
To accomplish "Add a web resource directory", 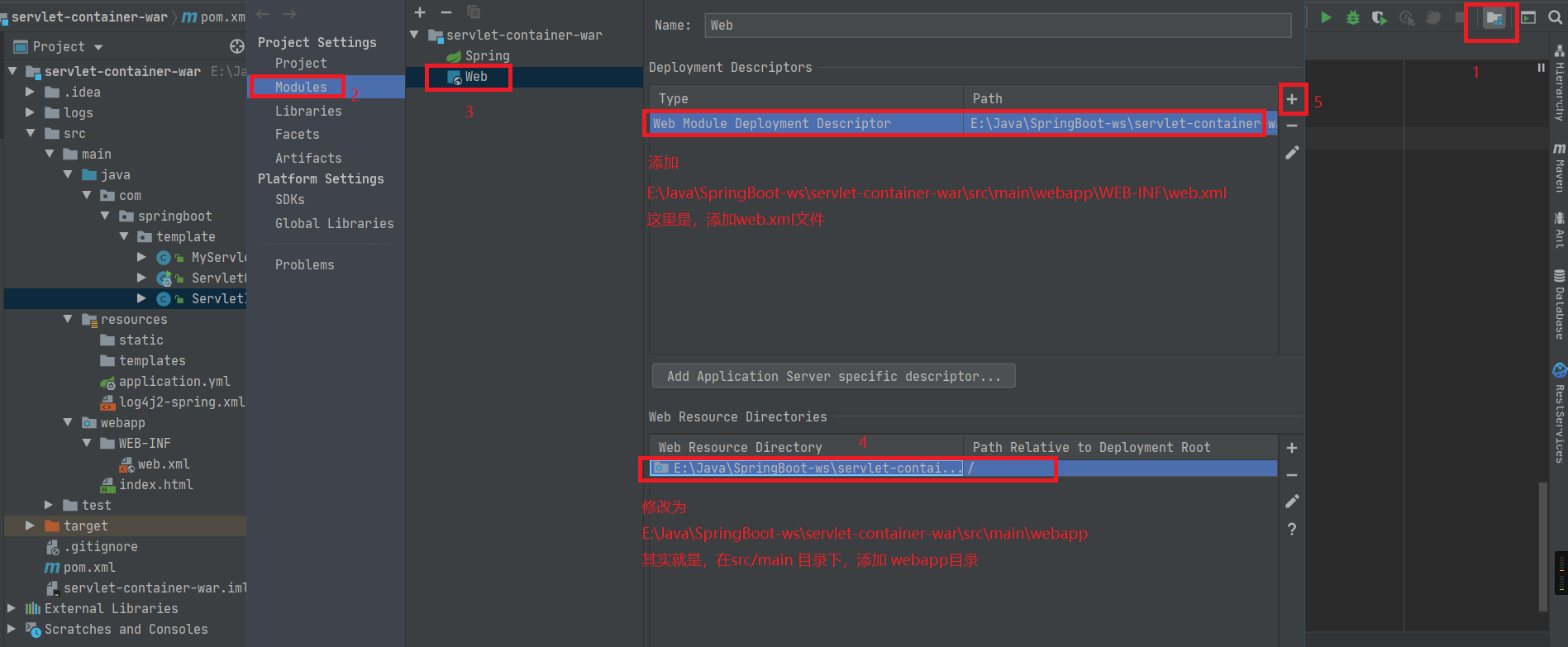I will [1292, 448].
